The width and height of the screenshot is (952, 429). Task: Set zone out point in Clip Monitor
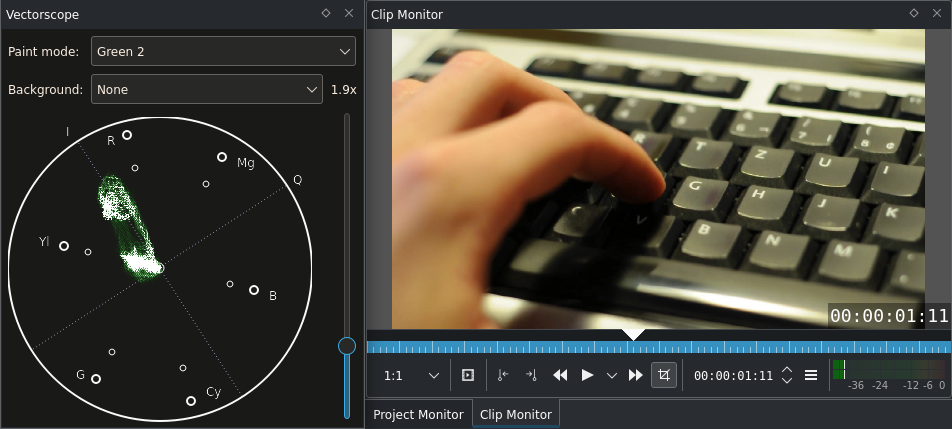[x=531, y=376]
